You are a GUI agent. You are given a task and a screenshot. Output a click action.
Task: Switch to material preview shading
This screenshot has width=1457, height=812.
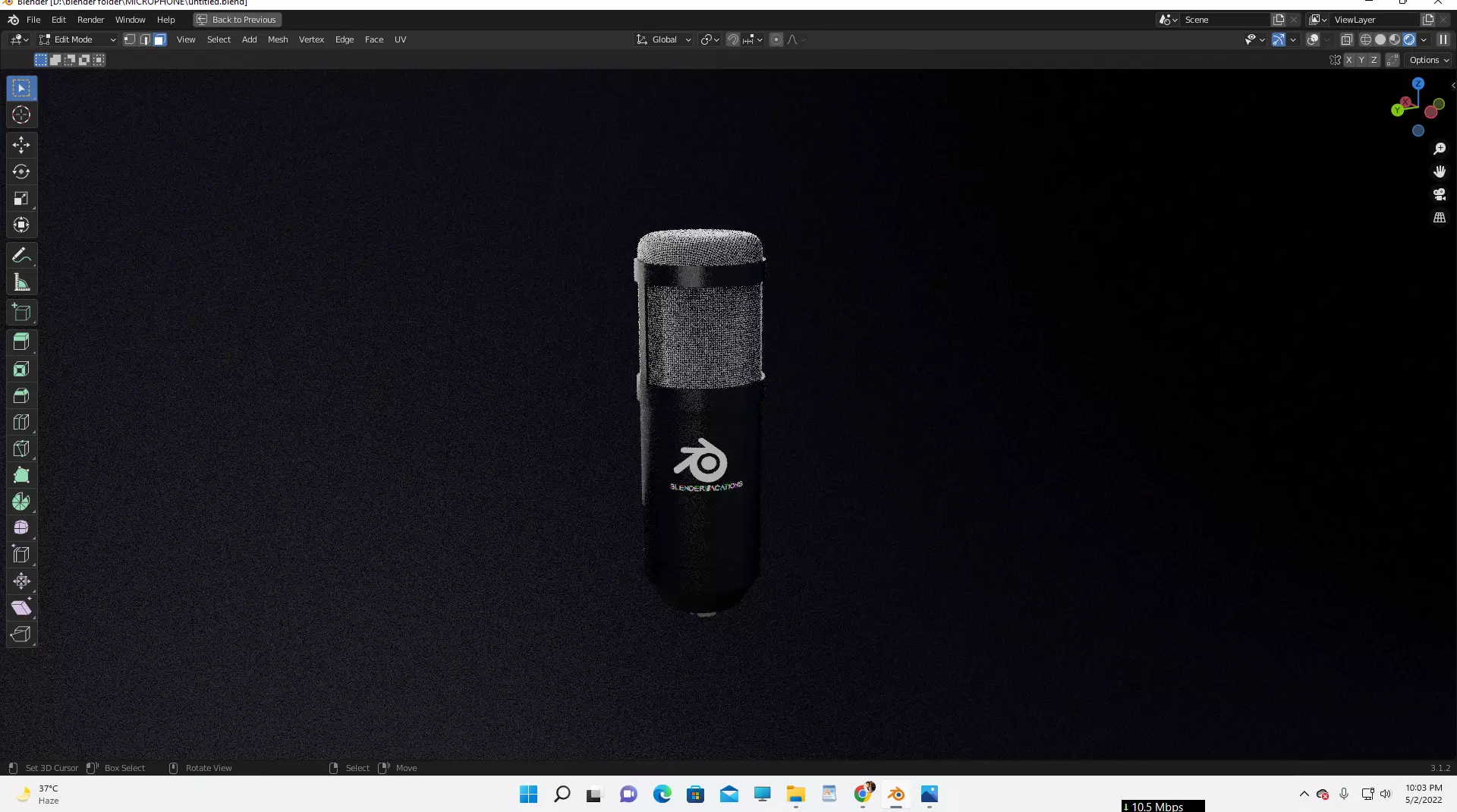(x=1395, y=39)
